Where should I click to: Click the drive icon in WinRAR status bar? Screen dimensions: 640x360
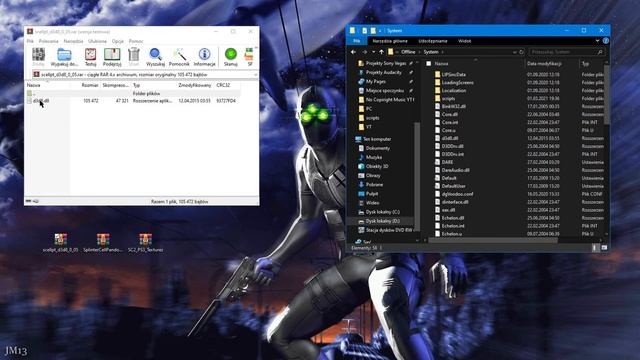click(x=29, y=201)
